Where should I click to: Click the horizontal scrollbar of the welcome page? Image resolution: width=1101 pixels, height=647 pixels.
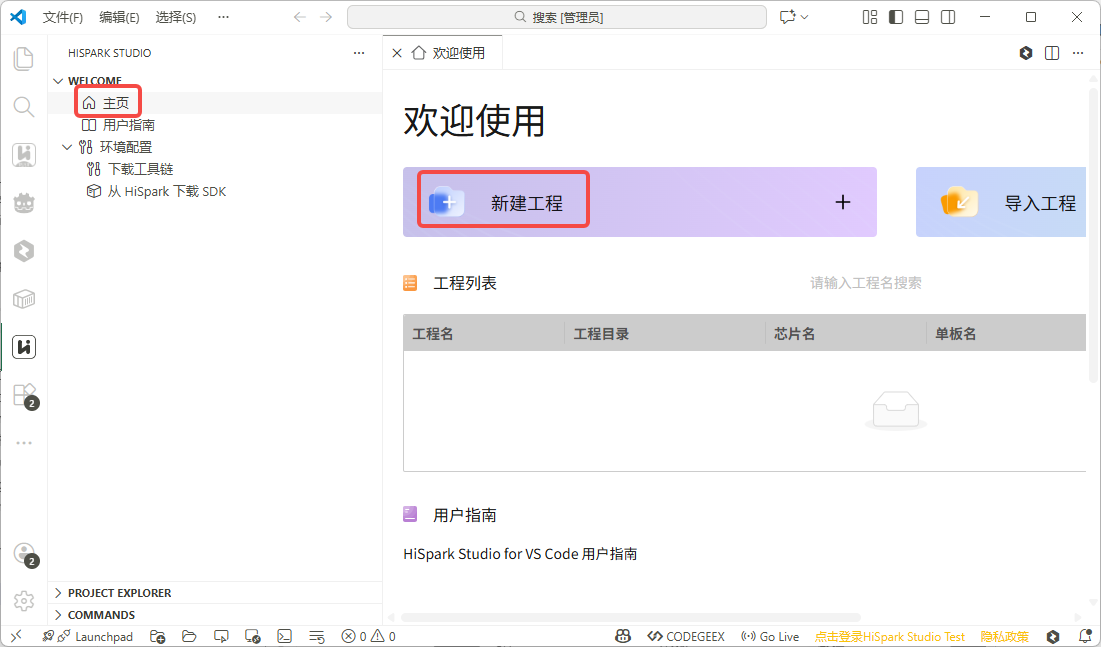pyautogui.click(x=631, y=617)
